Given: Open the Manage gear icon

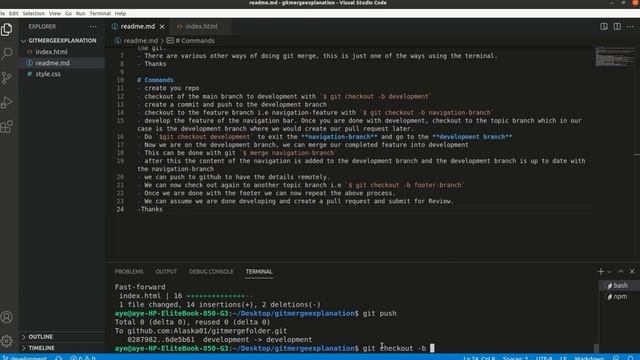Looking at the screenshot, I should coord(7,341).
